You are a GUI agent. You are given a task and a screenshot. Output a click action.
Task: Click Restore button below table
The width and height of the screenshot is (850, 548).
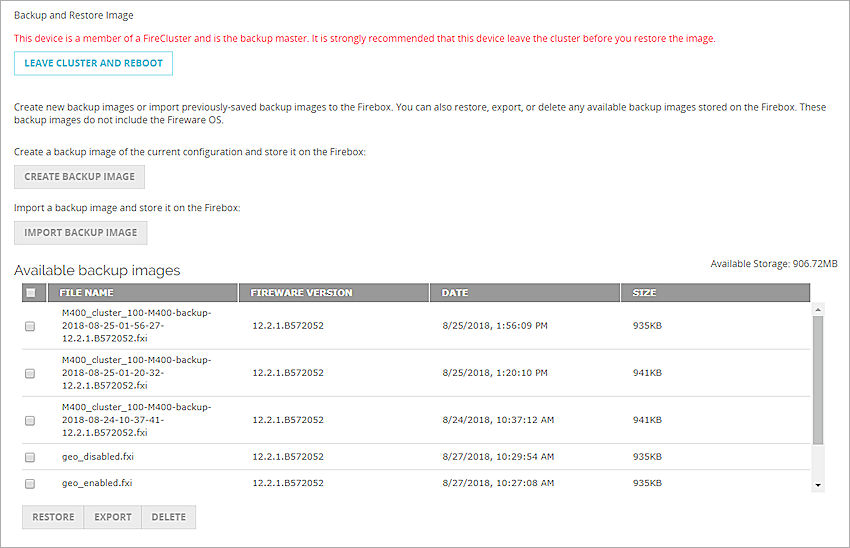[53, 517]
